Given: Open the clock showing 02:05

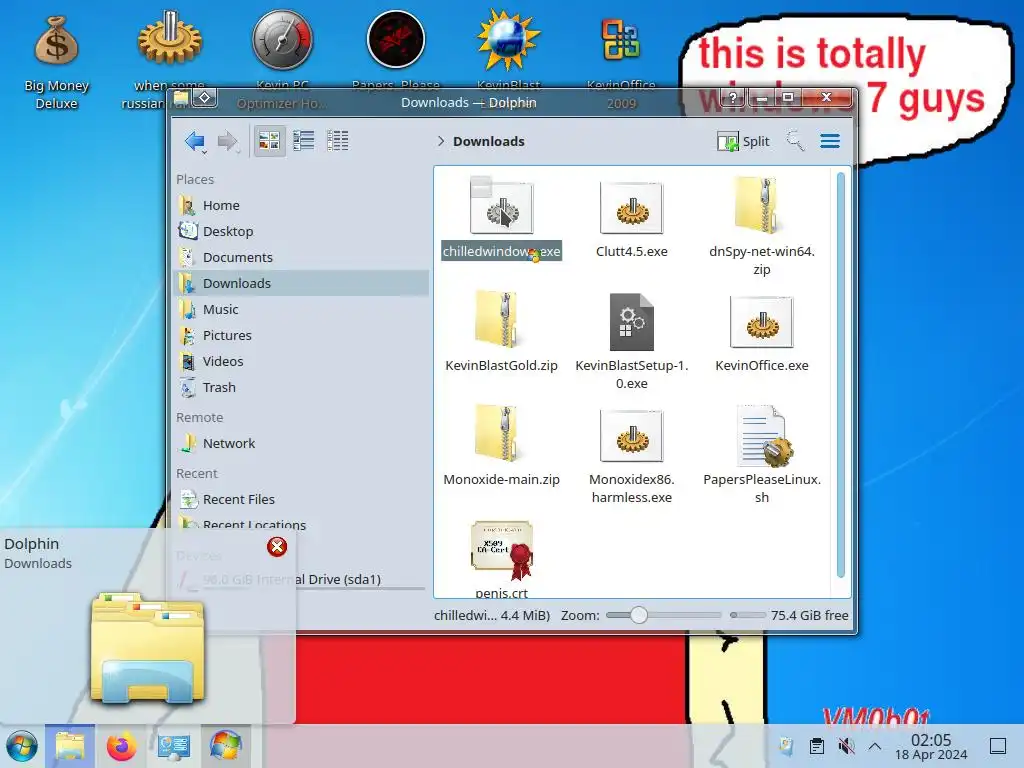Looking at the screenshot, I should click(931, 746).
